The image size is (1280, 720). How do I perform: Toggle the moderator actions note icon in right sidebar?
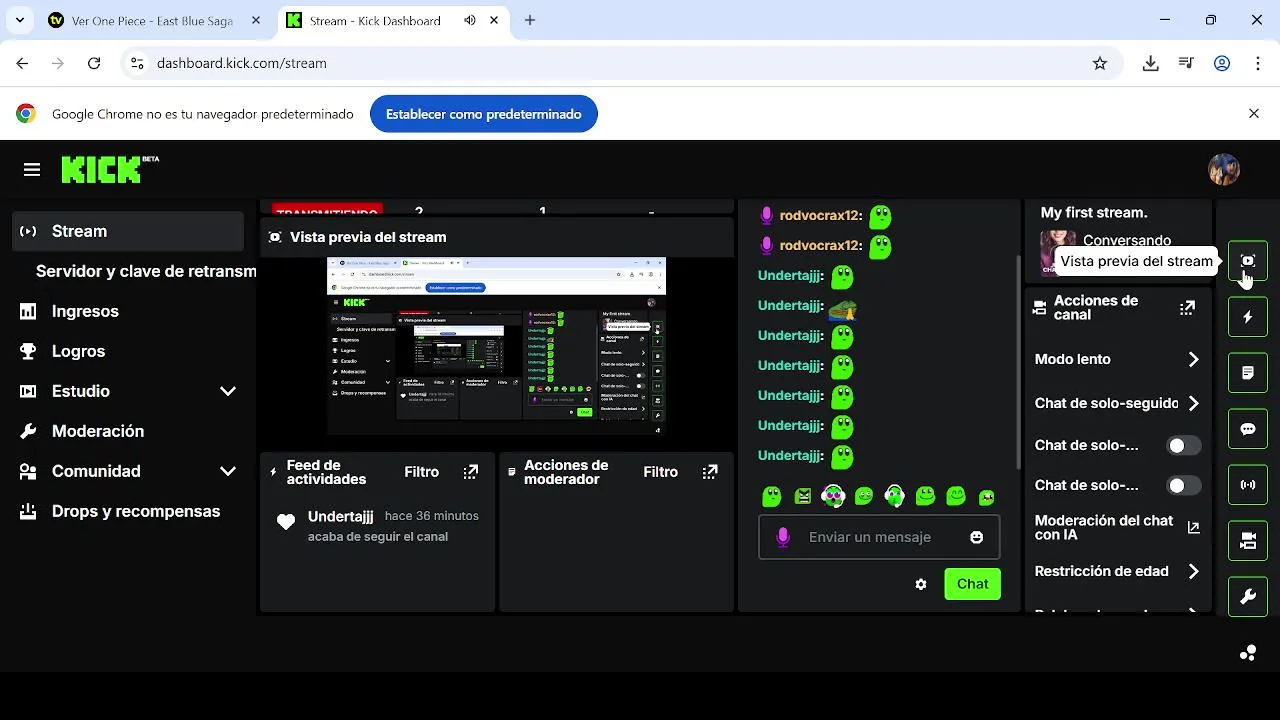pyautogui.click(x=1248, y=373)
